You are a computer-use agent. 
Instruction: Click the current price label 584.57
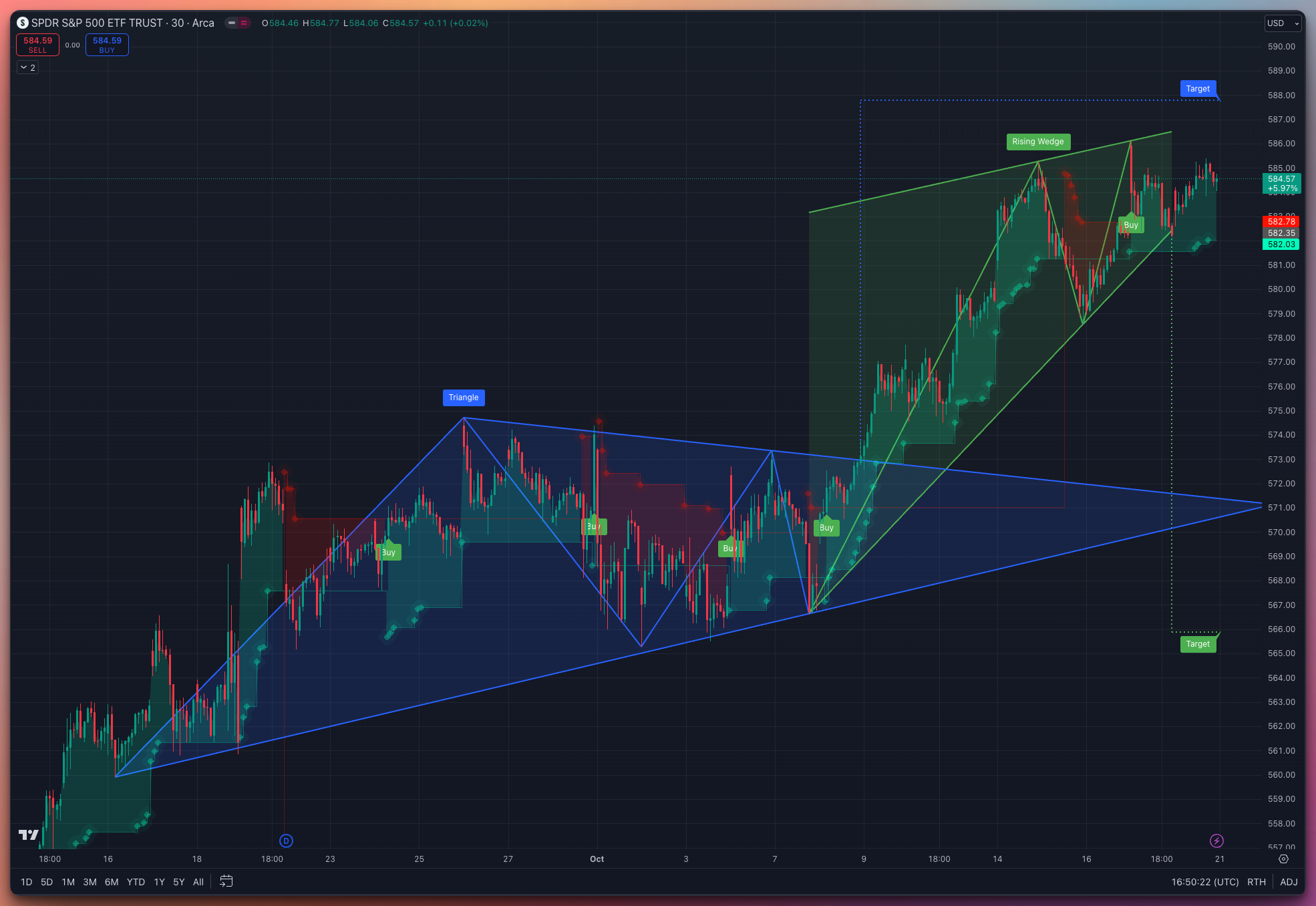point(1281,183)
